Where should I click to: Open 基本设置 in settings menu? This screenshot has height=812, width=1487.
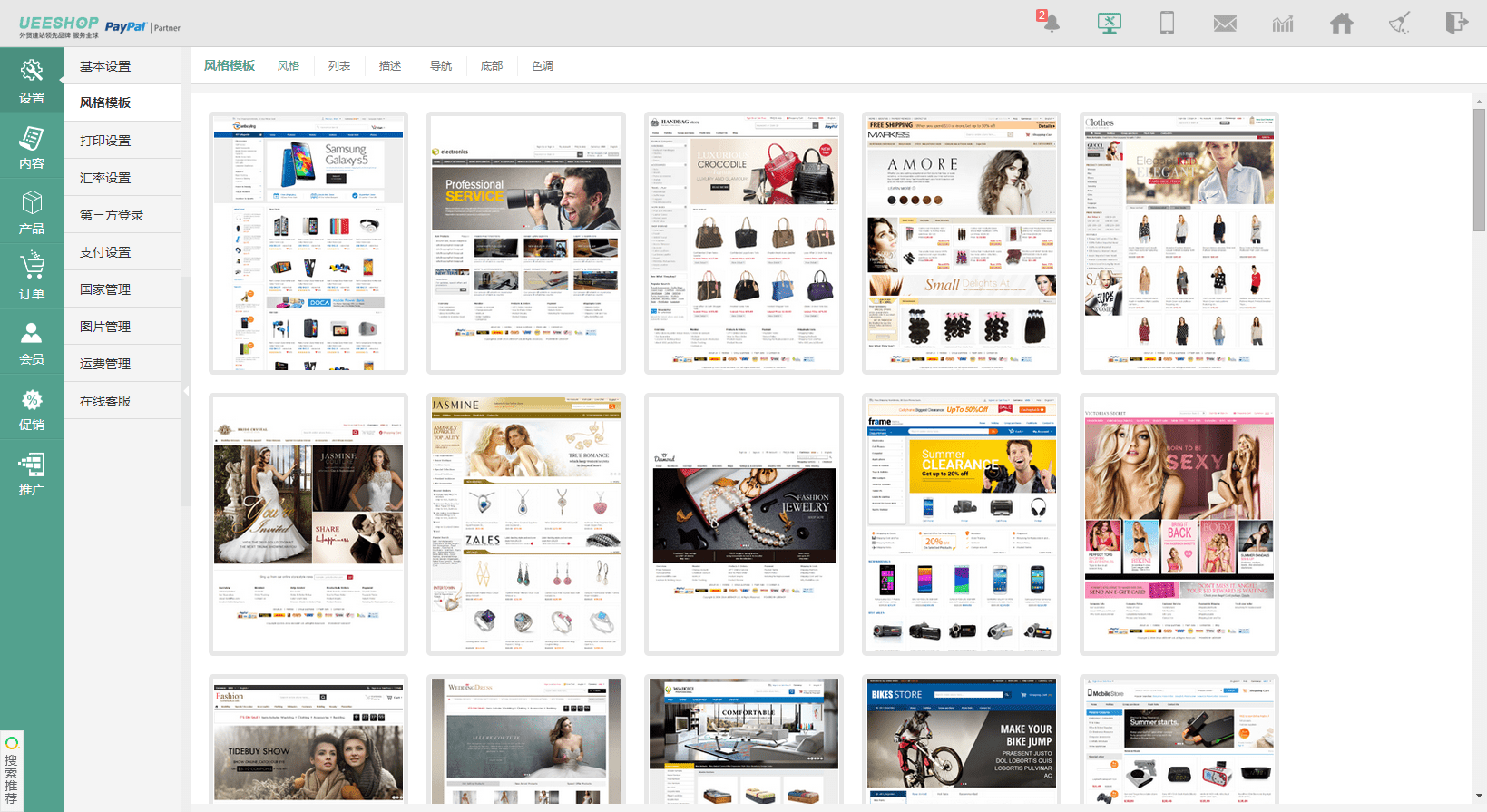tap(105, 66)
